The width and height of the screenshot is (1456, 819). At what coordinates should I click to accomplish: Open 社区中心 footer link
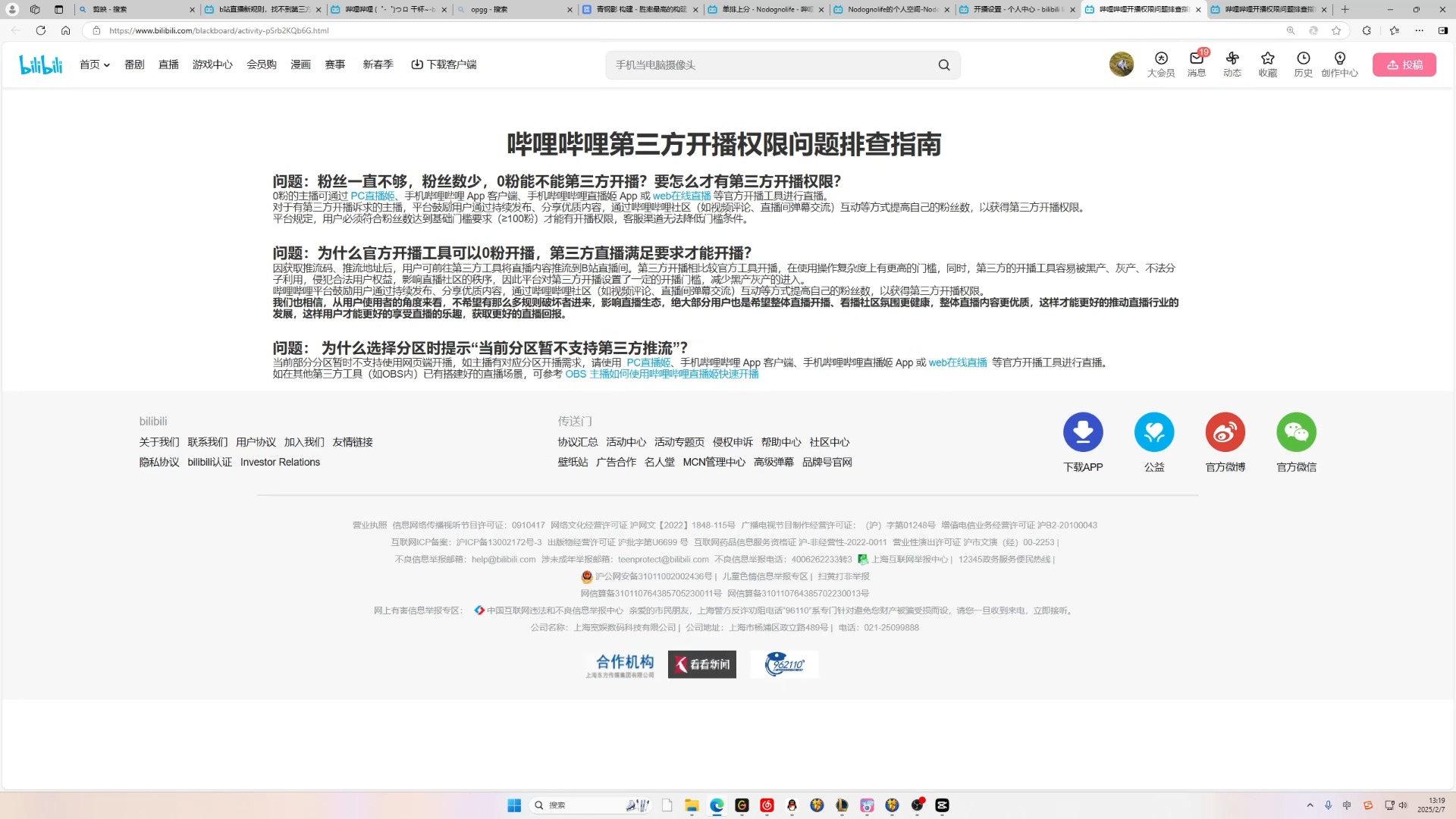pyautogui.click(x=830, y=442)
